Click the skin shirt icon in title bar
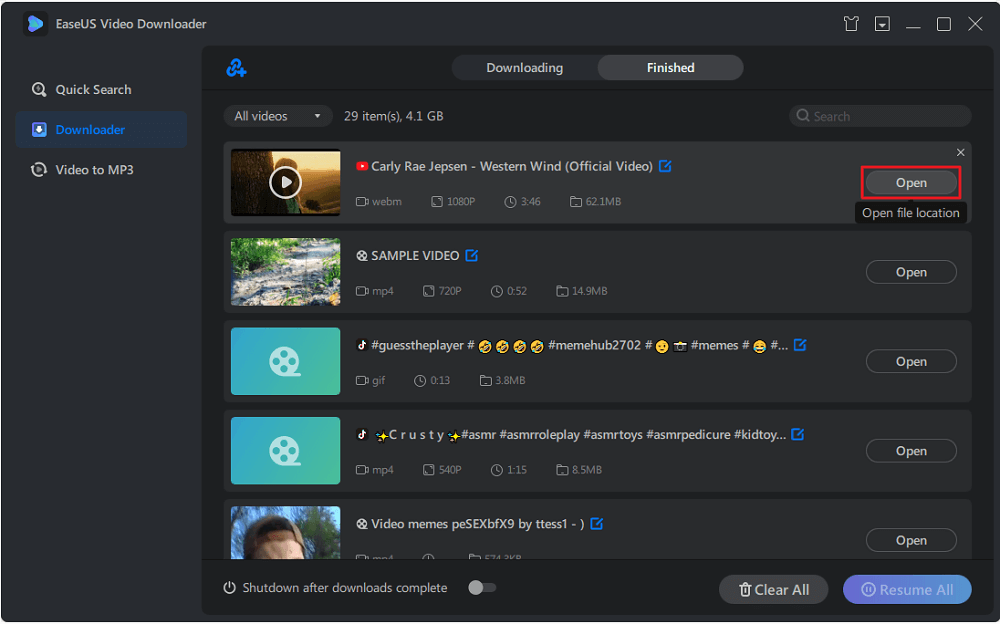This screenshot has width=1000, height=624. (x=851, y=24)
